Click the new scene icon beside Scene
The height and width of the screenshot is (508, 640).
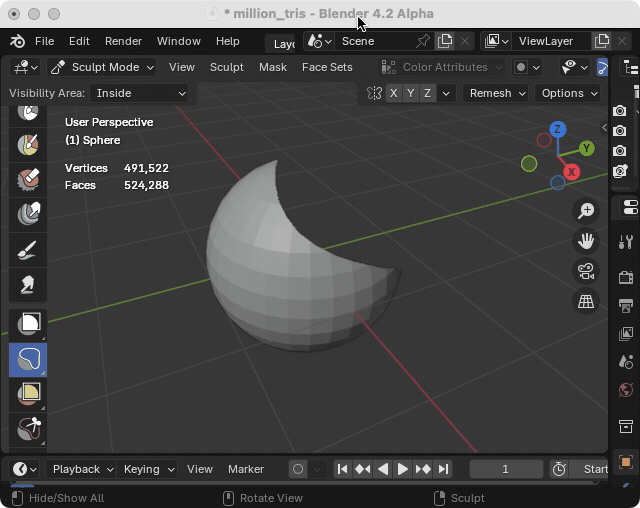(444, 41)
